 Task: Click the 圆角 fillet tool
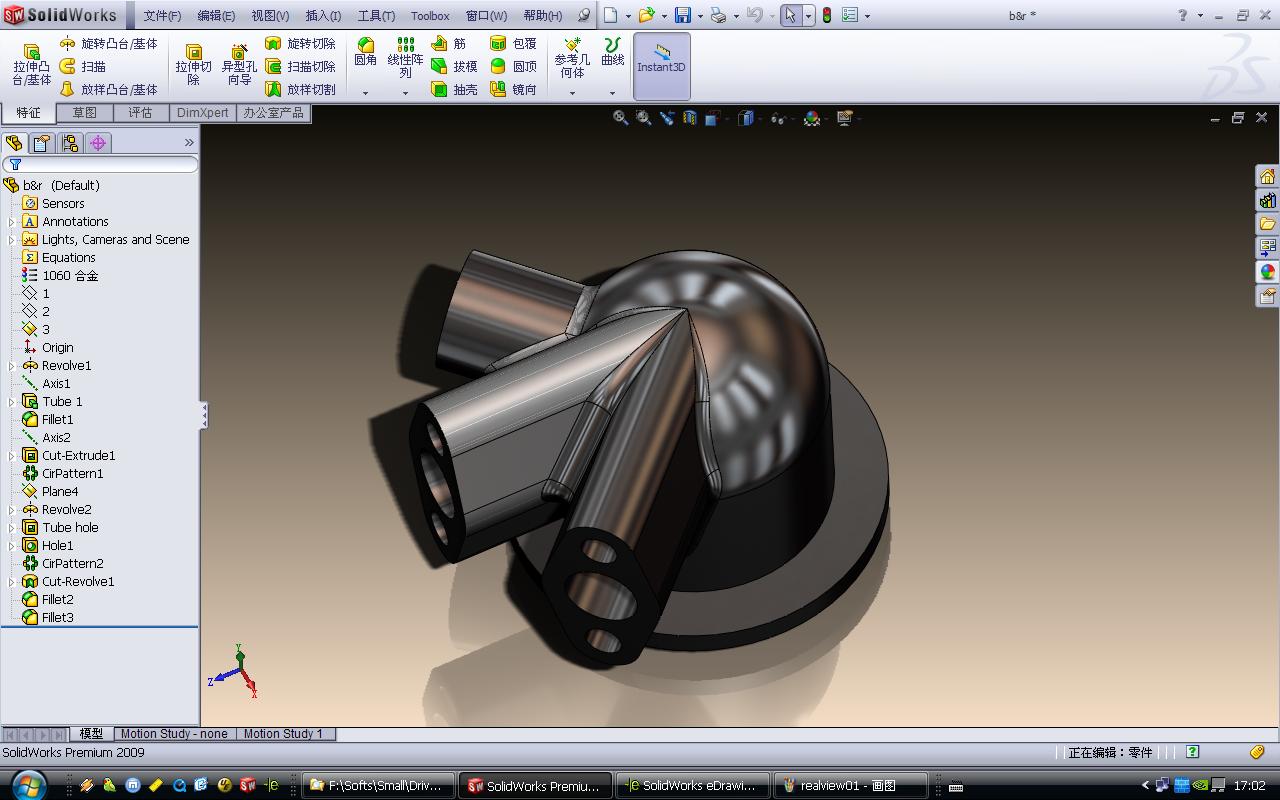click(366, 52)
